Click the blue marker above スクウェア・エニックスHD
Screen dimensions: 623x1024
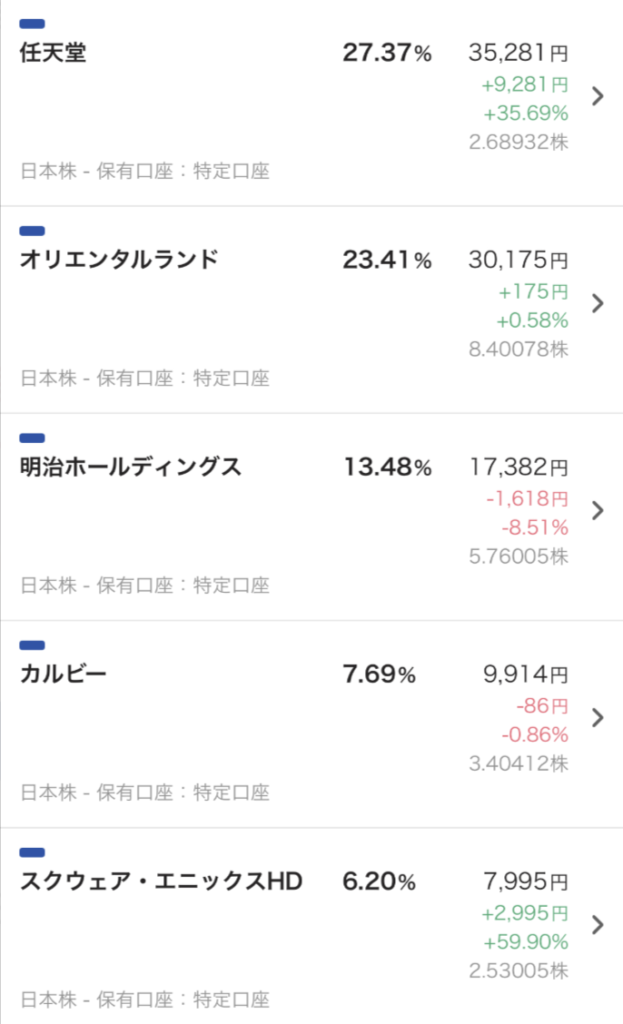[x=32, y=852]
